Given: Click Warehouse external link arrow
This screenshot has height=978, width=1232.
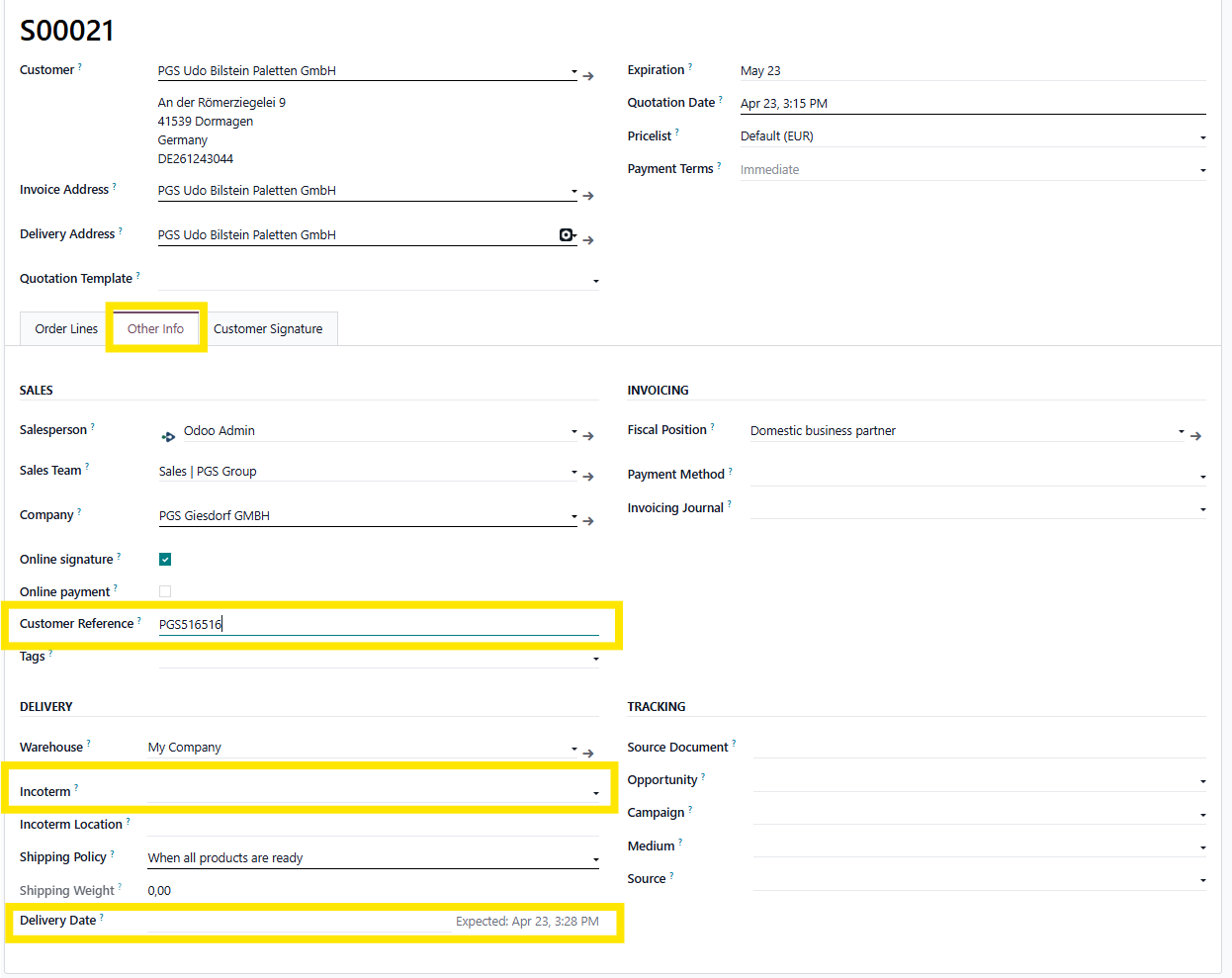Looking at the screenshot, I should click(x=588, y=754).
